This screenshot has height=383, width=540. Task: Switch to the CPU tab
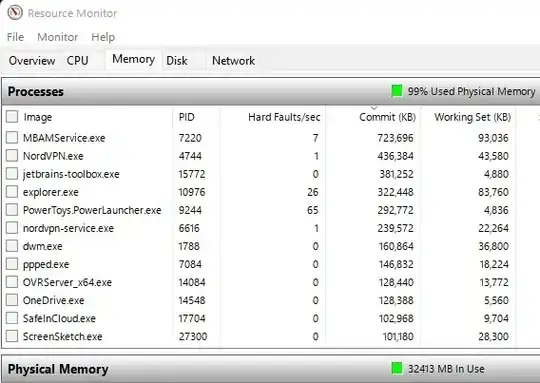pyautogui.click(x=77, y=61)
